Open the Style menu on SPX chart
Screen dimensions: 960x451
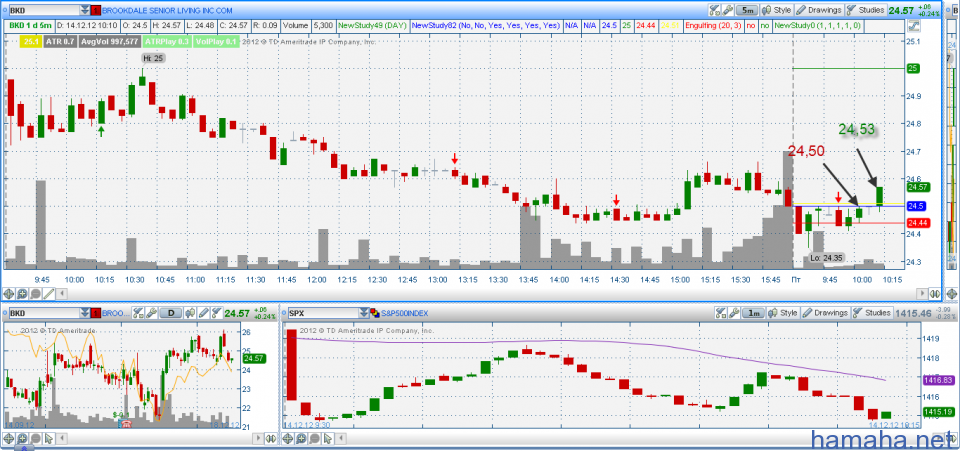pos(783,313)
